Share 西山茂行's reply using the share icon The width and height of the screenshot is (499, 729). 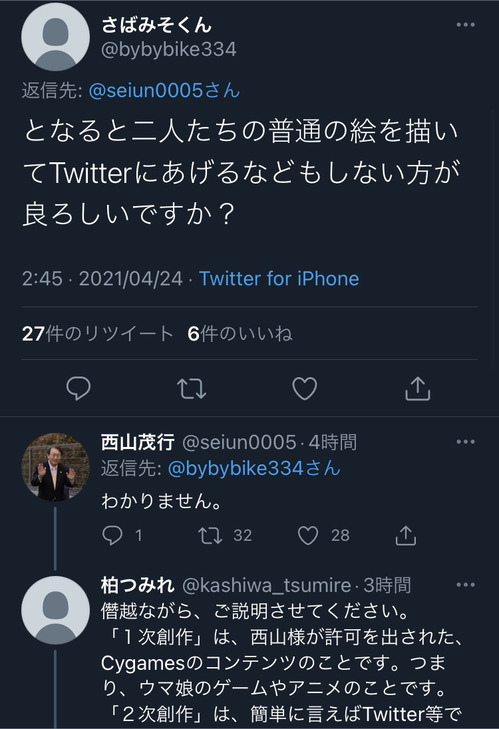[x=406, y=535]
